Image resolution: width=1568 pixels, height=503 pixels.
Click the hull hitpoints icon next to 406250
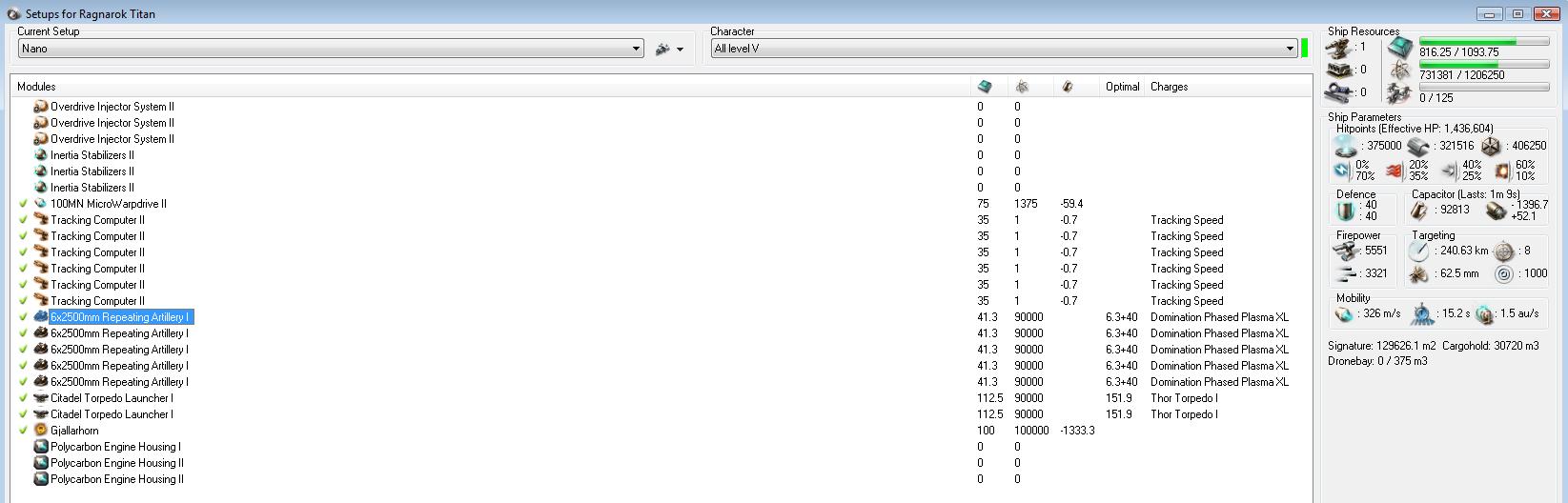point(1491,146)
